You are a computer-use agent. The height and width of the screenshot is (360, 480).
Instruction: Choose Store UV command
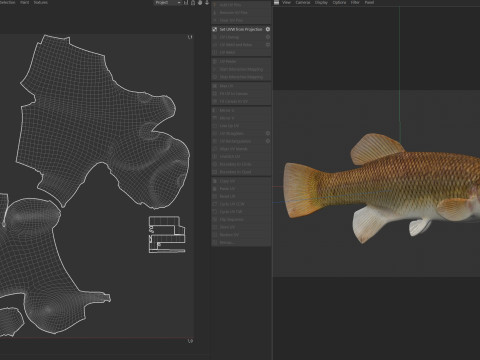[241, 227]
